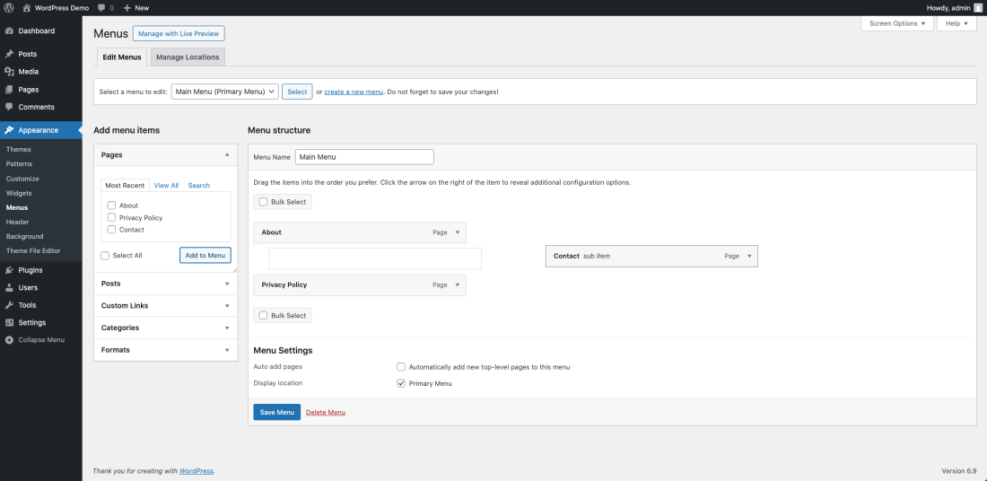
Task: Click the Appearance paintbrush icon
Action: tap(9, 130)
